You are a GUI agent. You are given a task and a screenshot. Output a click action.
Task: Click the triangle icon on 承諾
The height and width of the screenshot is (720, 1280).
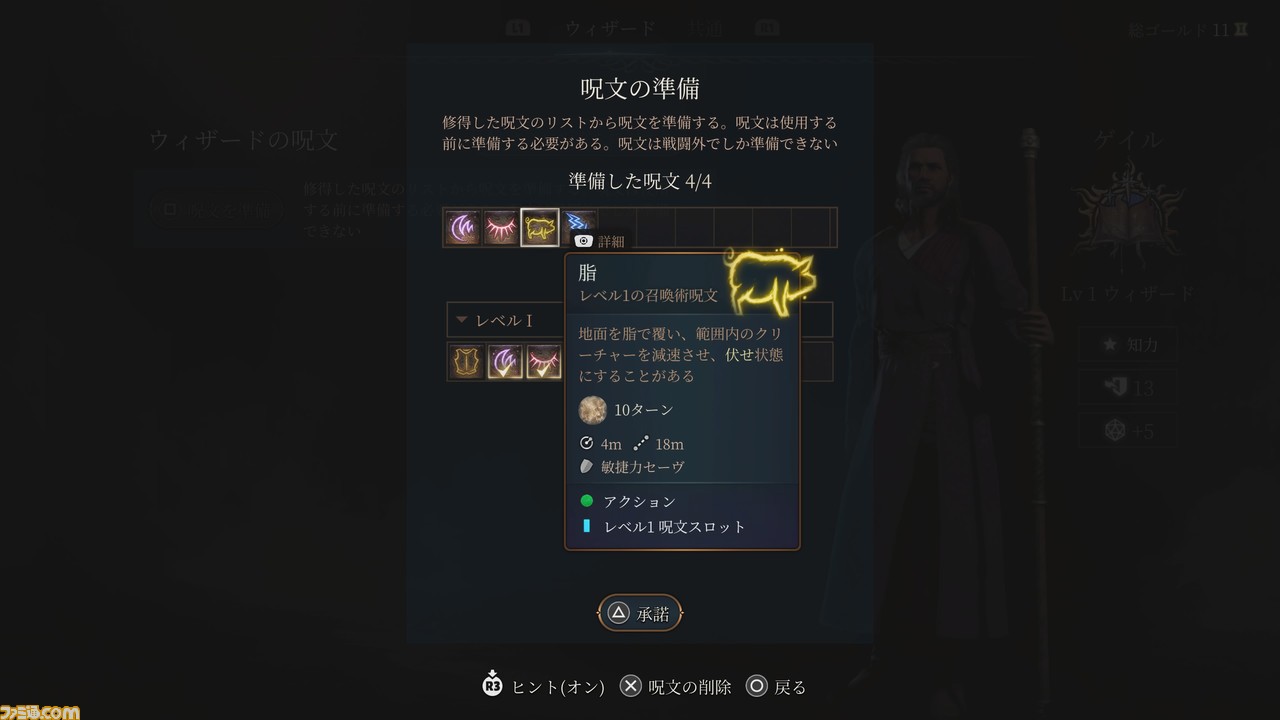click(619, 613)
